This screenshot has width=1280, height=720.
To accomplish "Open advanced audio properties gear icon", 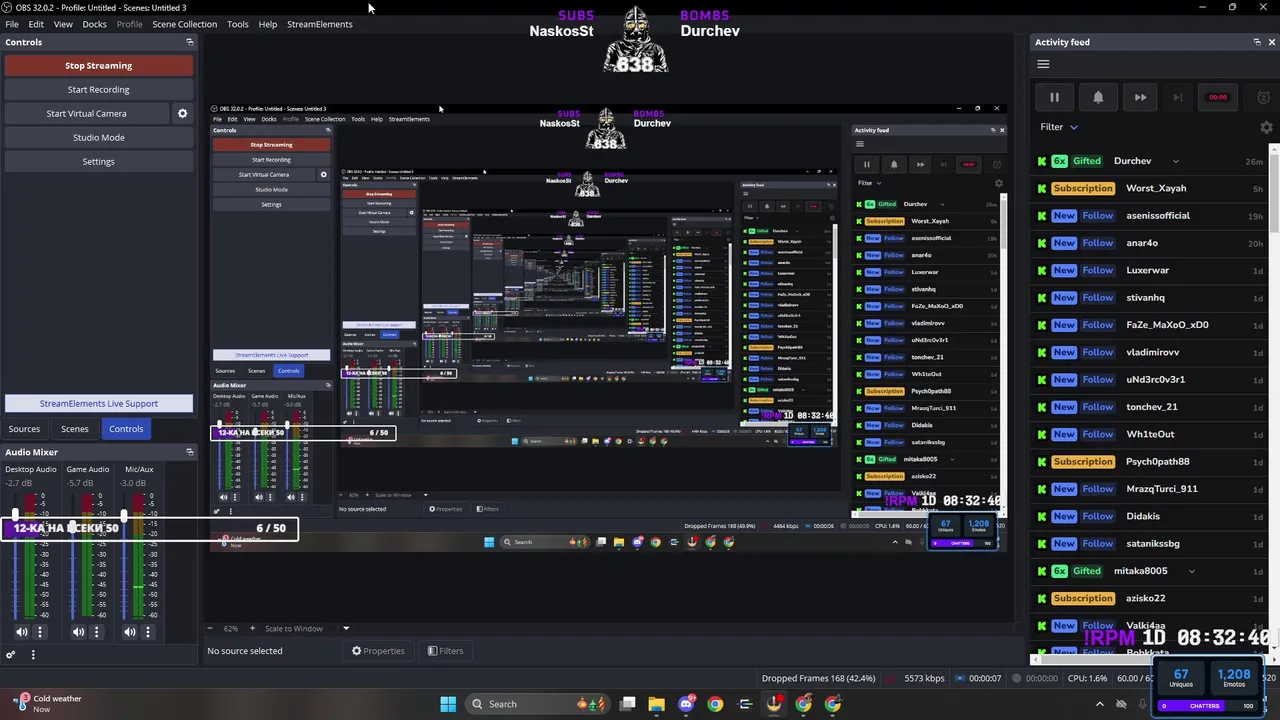I will [11, 655].
